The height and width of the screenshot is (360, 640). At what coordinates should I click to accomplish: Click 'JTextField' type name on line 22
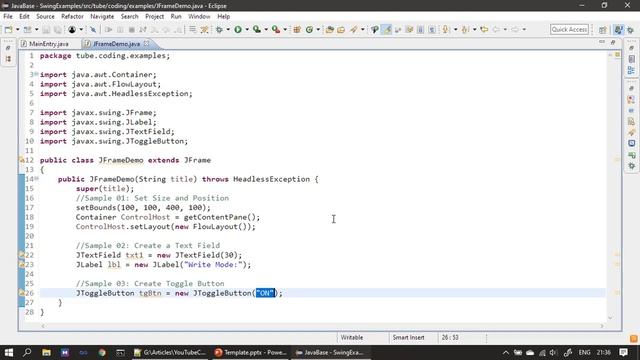(98, 255)
